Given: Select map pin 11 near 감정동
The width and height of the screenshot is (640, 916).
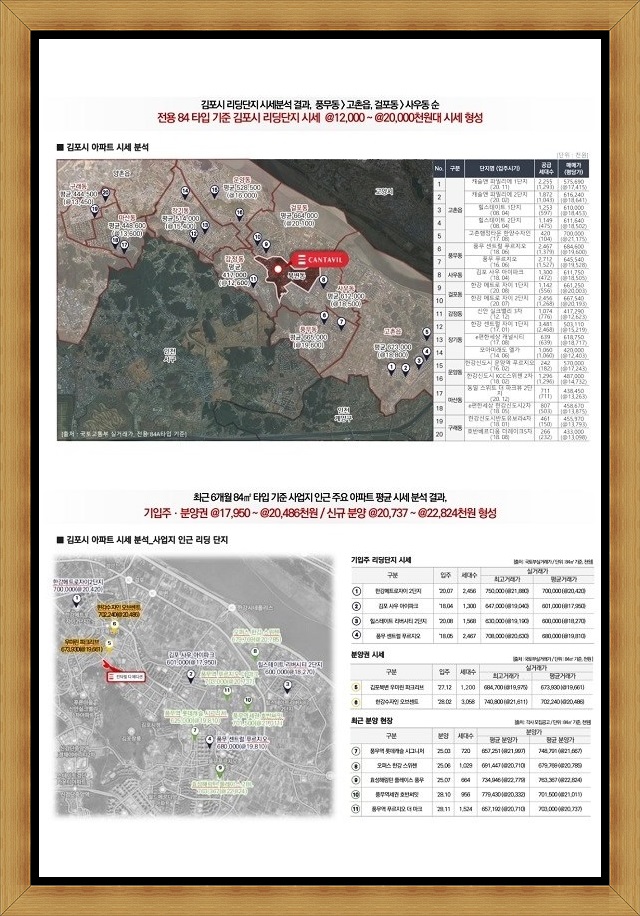Looking at the screenshot, I should 253,280.
